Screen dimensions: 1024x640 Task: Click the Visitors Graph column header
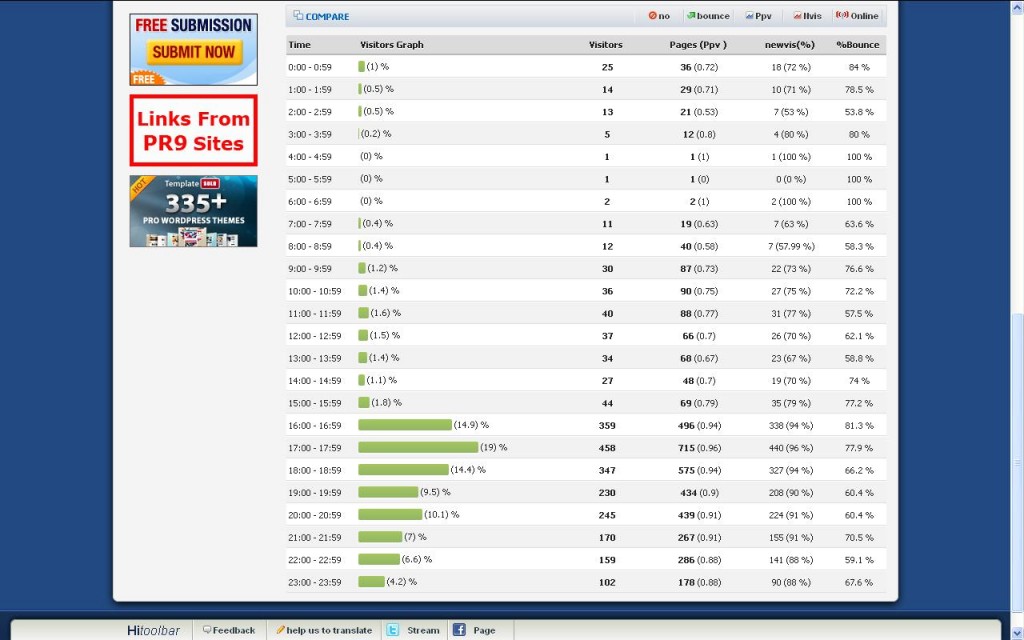click(392, 45)
